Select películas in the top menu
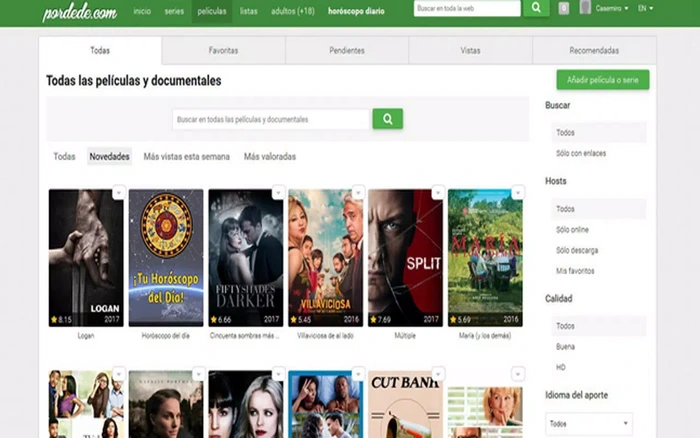The height and width of the screenshot is (438, 700). point(212,11)
